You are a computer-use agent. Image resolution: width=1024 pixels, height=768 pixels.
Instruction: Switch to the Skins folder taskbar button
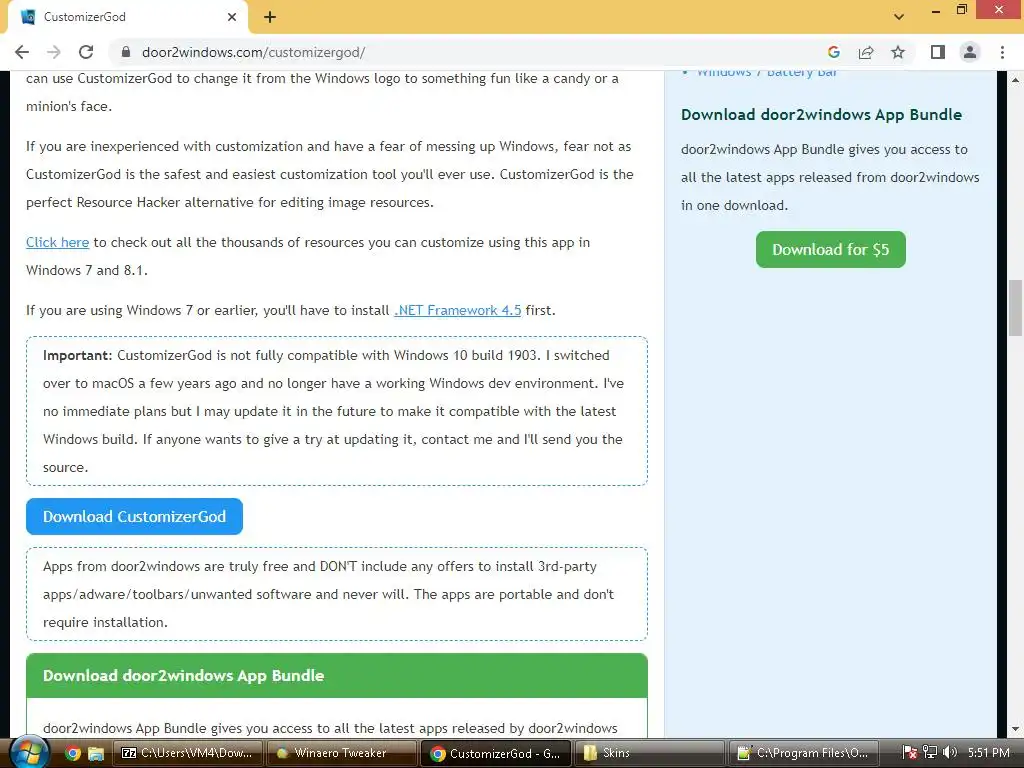pos(649,753)
